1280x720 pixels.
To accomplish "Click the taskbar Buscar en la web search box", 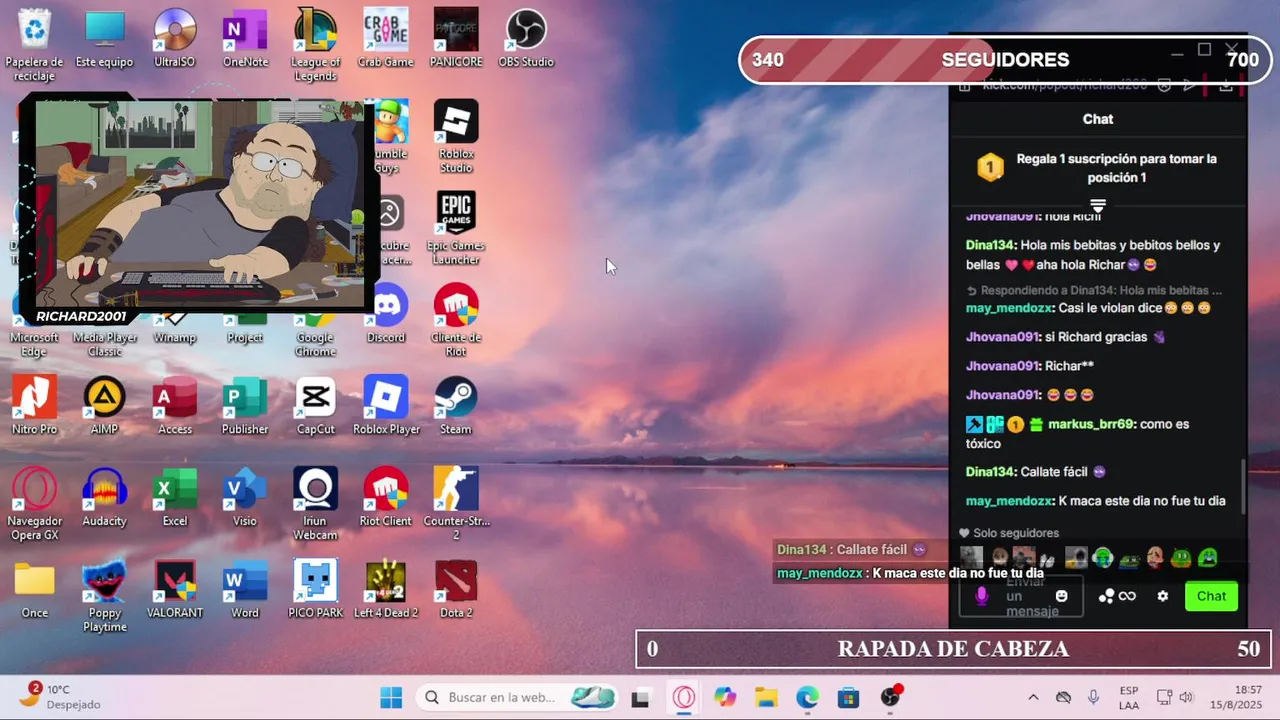I will (517, 697).
